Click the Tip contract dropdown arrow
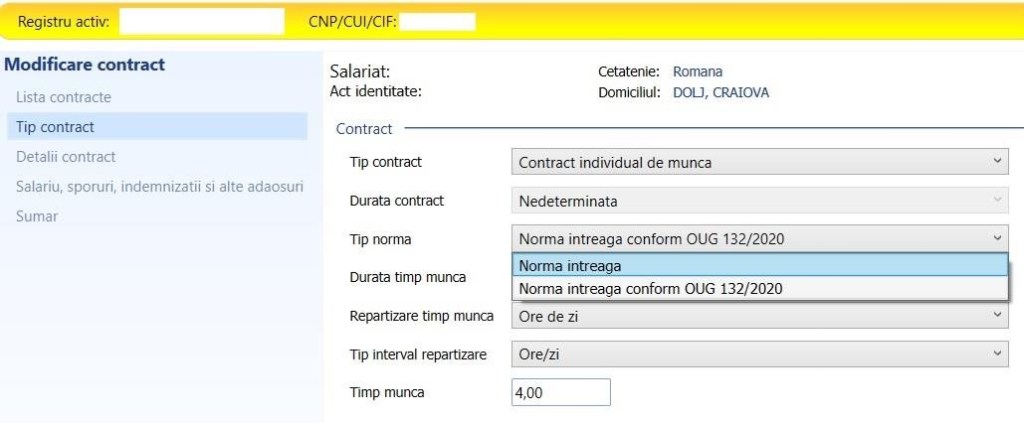Viewport: 1024px width, 423px height. tap(997, 162)
